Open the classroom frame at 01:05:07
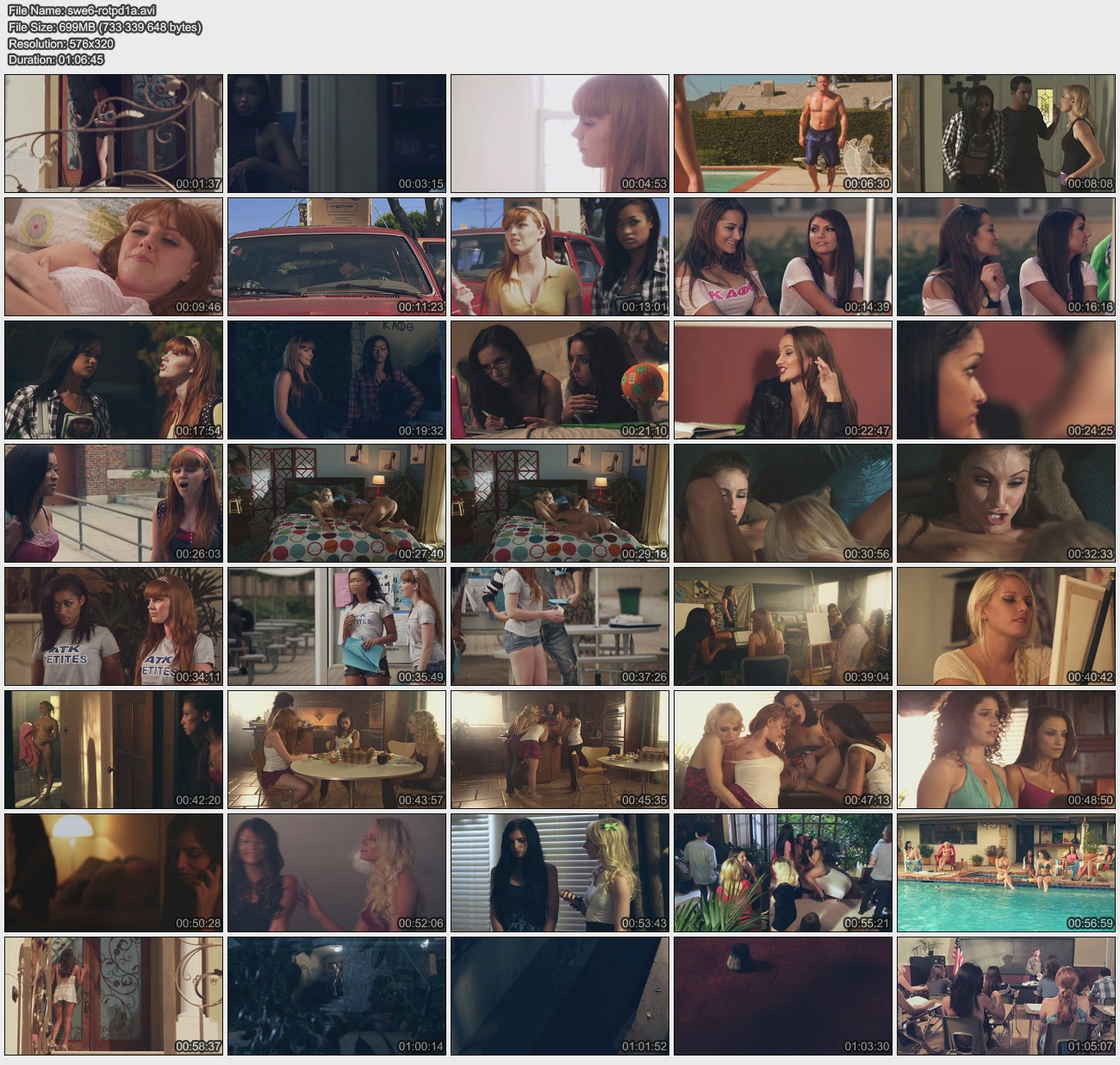This screenshot has width=1120, height=1065. click(x=1005, y=996)
